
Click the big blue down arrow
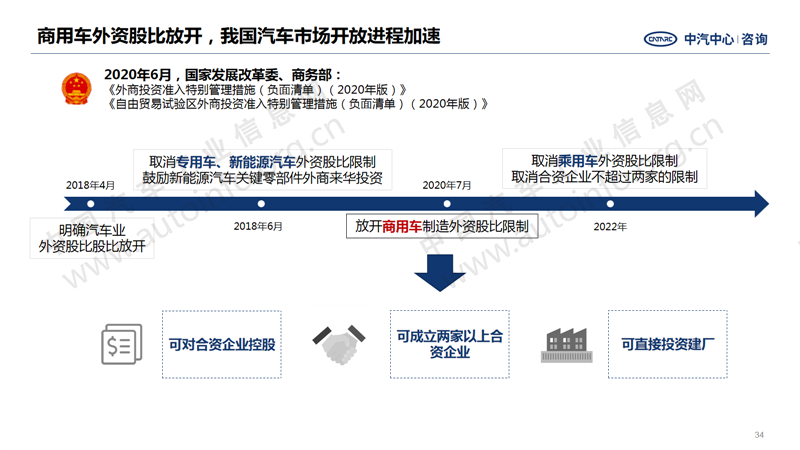(440, 272)
